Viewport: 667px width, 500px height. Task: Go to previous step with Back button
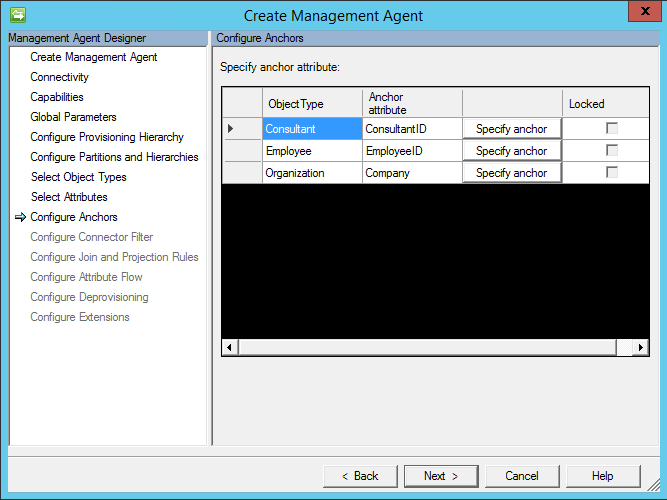pos(360,476)
